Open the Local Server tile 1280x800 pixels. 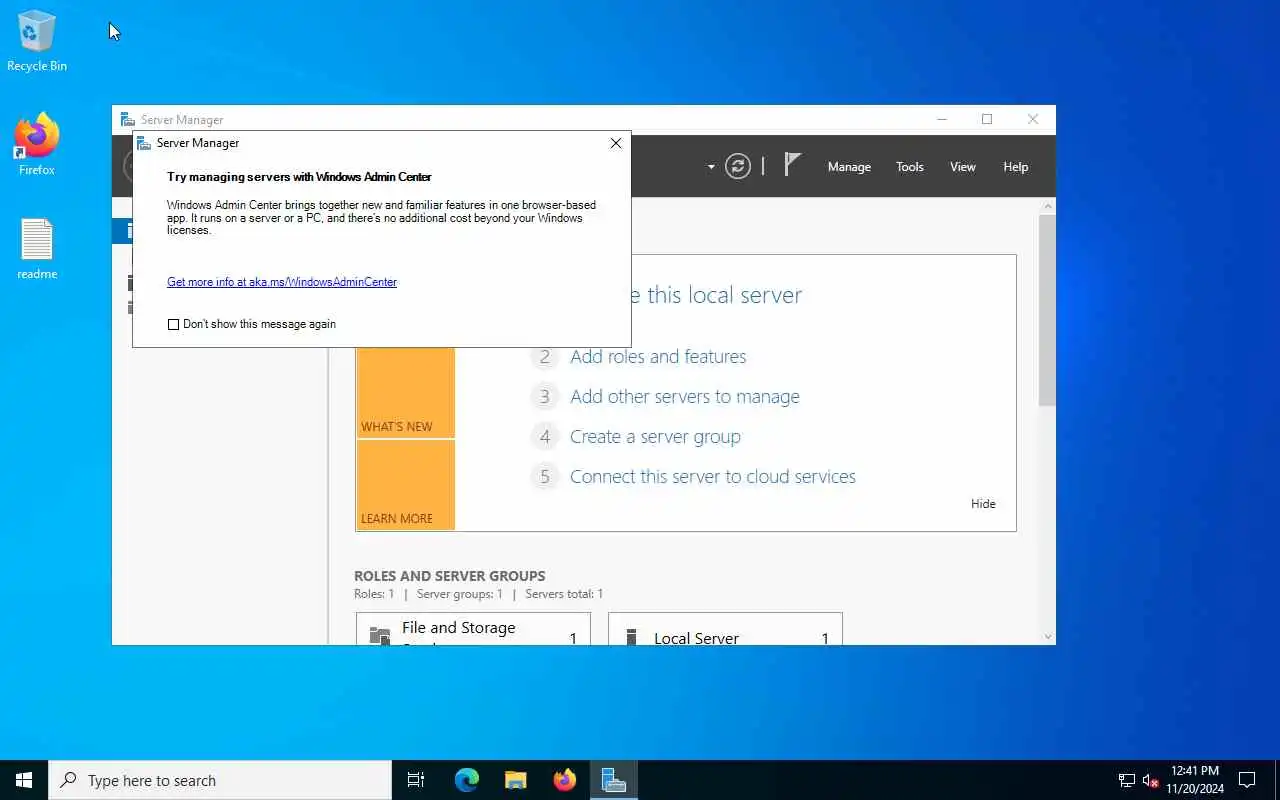[725, 629]
